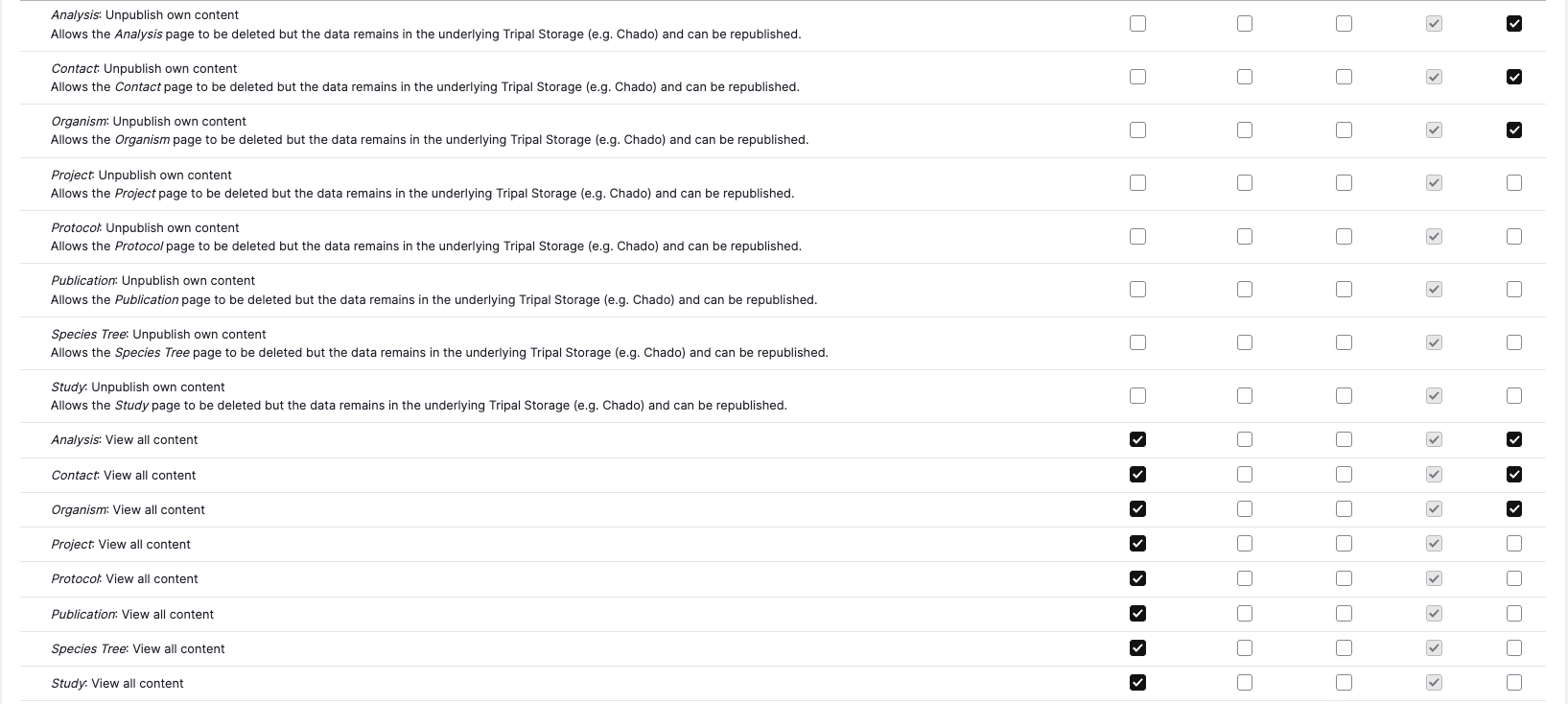1568x704 pixels.
Task: Uncheck the black checked box for Project: View all content
Action: tap(1137, 543)
